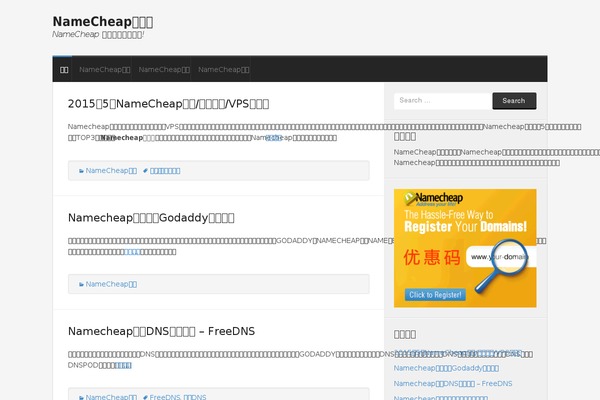Click the folder icon under the Godaddy post
The width and height of the screenshot is (600, 400).
(81, 284)
